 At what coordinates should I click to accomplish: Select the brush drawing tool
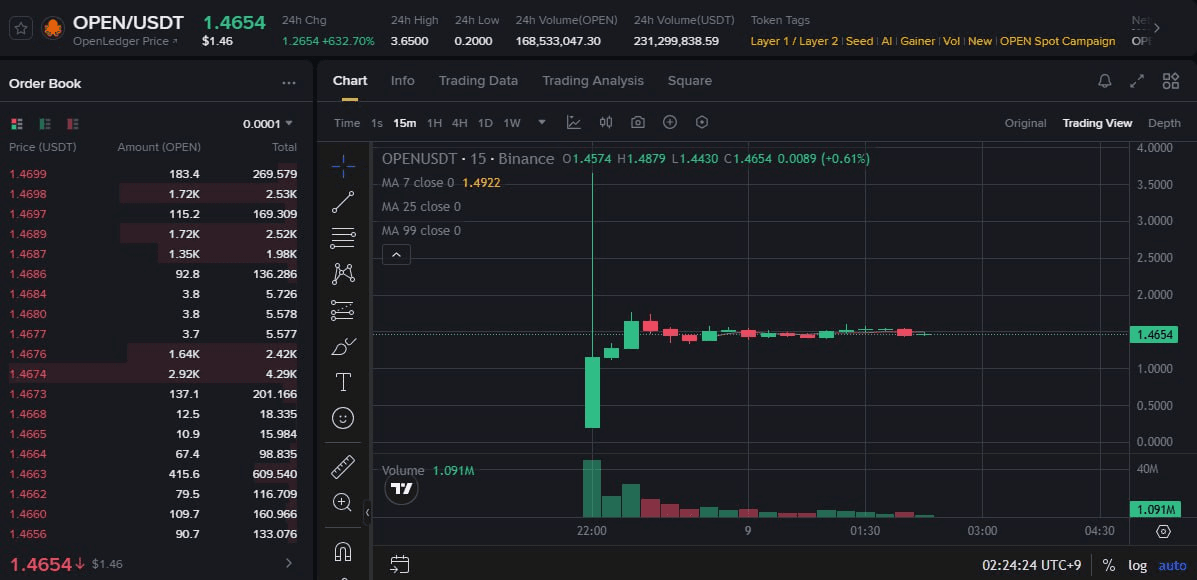pyautogui.click(x=344, y=346)
